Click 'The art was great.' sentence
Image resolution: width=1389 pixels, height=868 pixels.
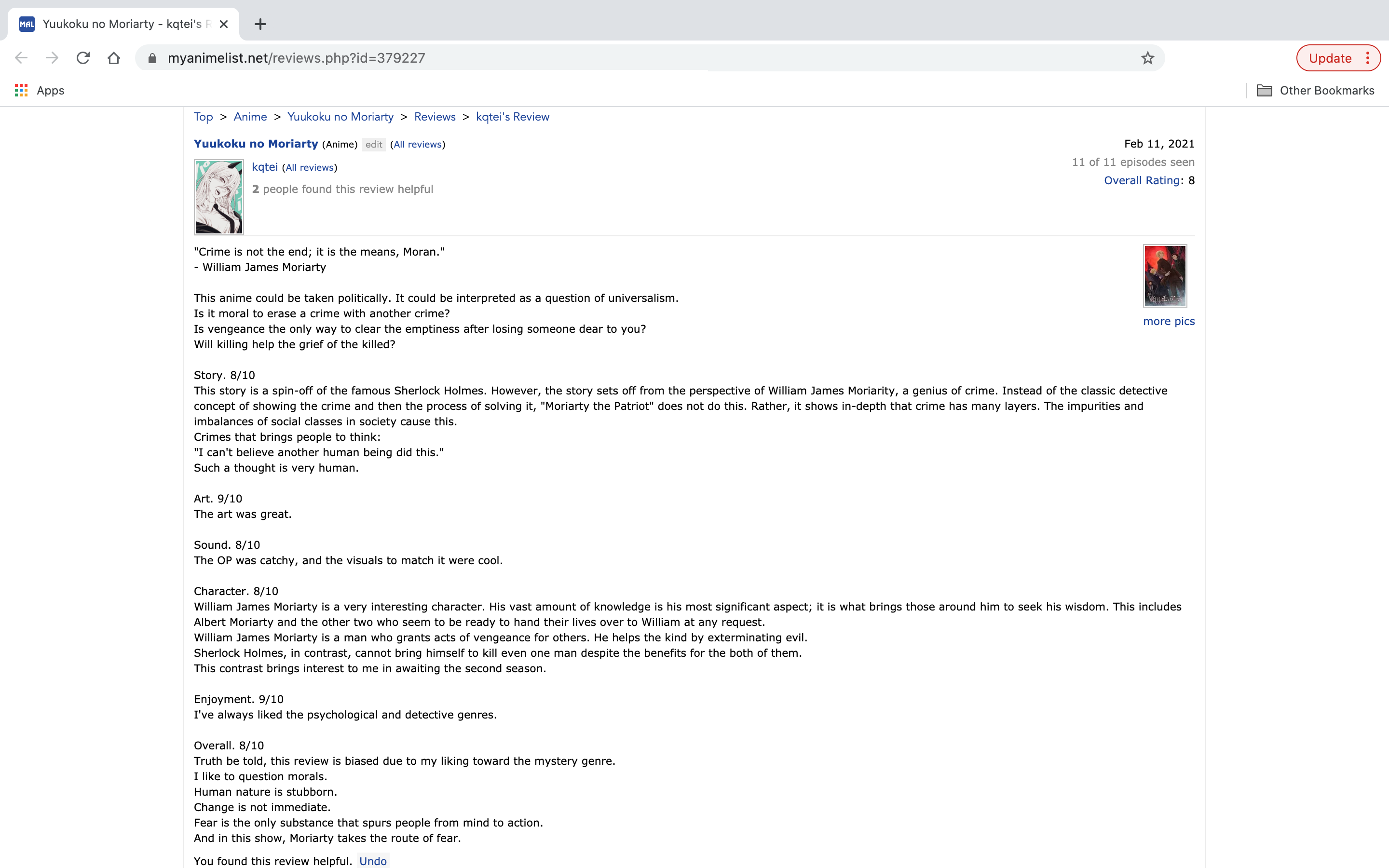click(243, 514)
